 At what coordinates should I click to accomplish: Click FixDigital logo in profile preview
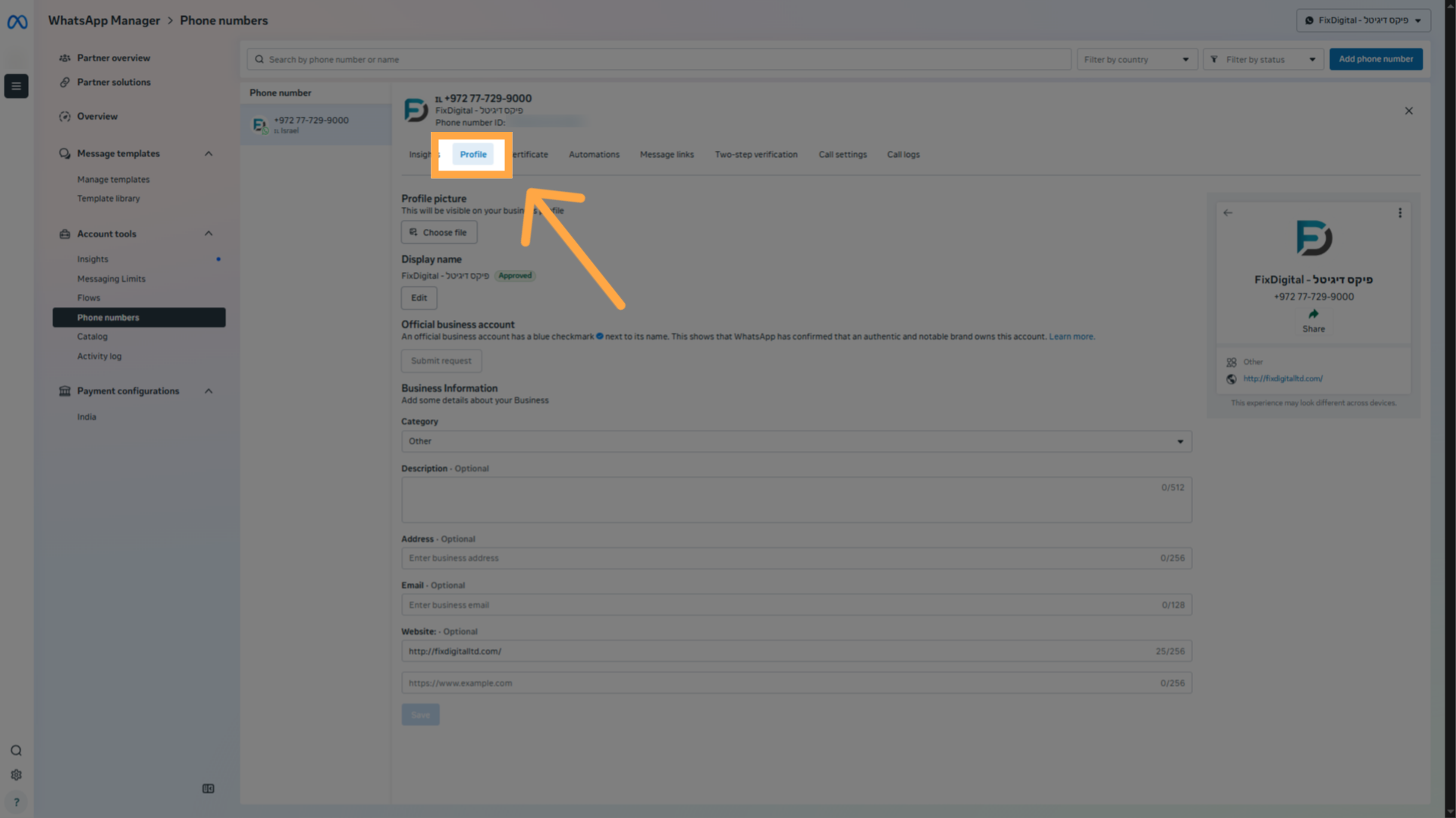point(1313,238)
